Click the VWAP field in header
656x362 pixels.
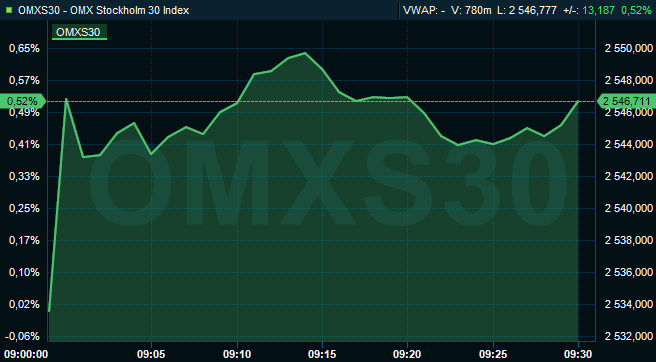click(x=424, y=10)
